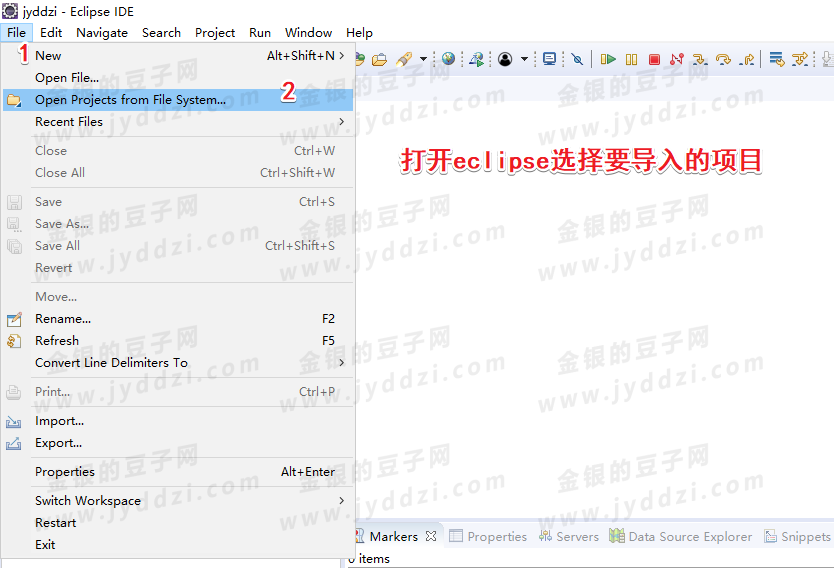Switch to the Properties tab

pyautogui.click(x=489, y=537)
